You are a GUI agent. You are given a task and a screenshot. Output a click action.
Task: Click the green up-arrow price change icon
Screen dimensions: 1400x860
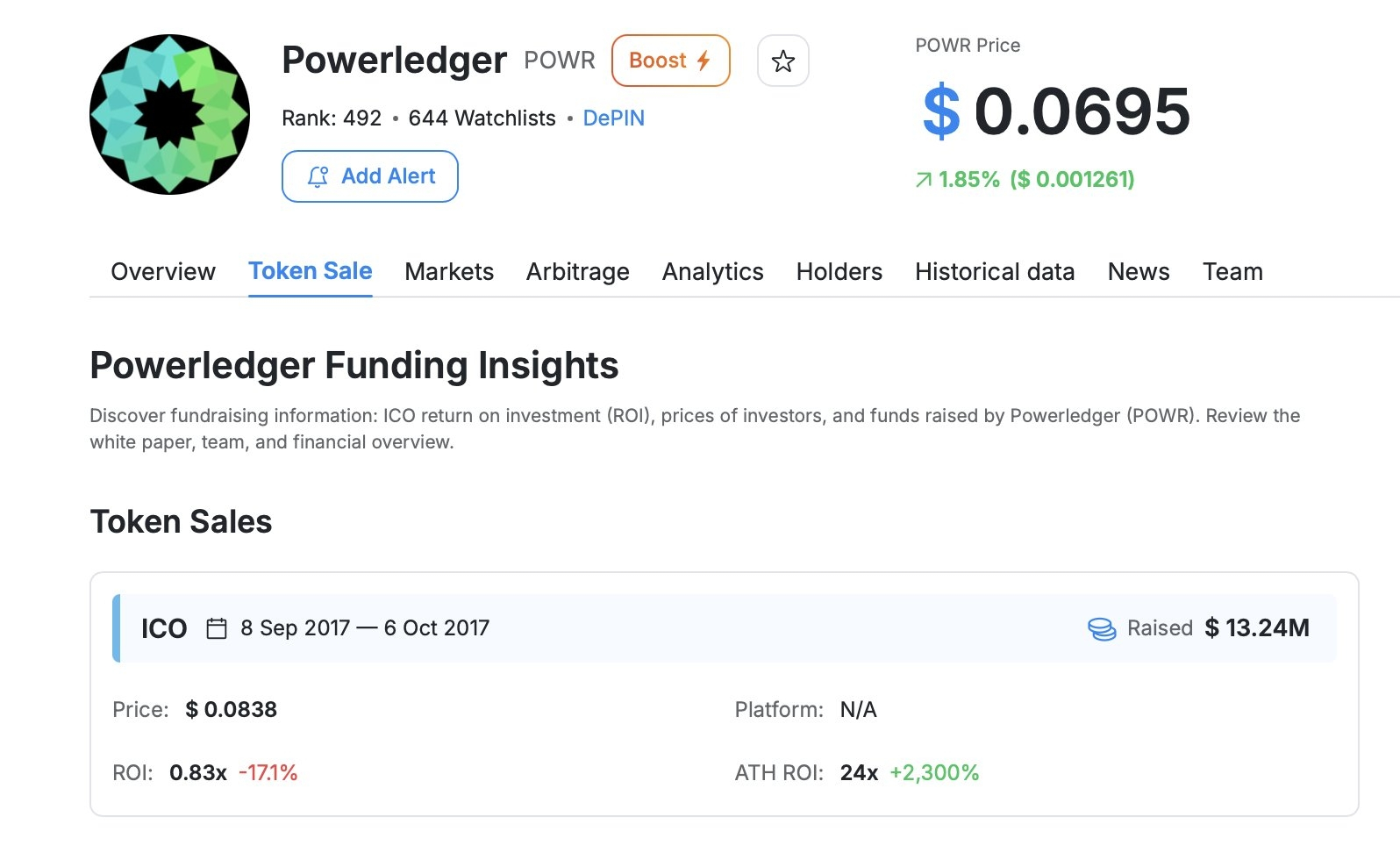click(x=924, y=180)
